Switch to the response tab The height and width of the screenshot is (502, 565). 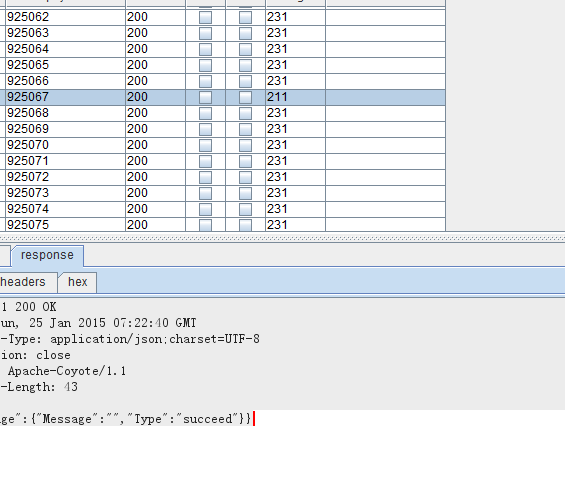point(47,256)
